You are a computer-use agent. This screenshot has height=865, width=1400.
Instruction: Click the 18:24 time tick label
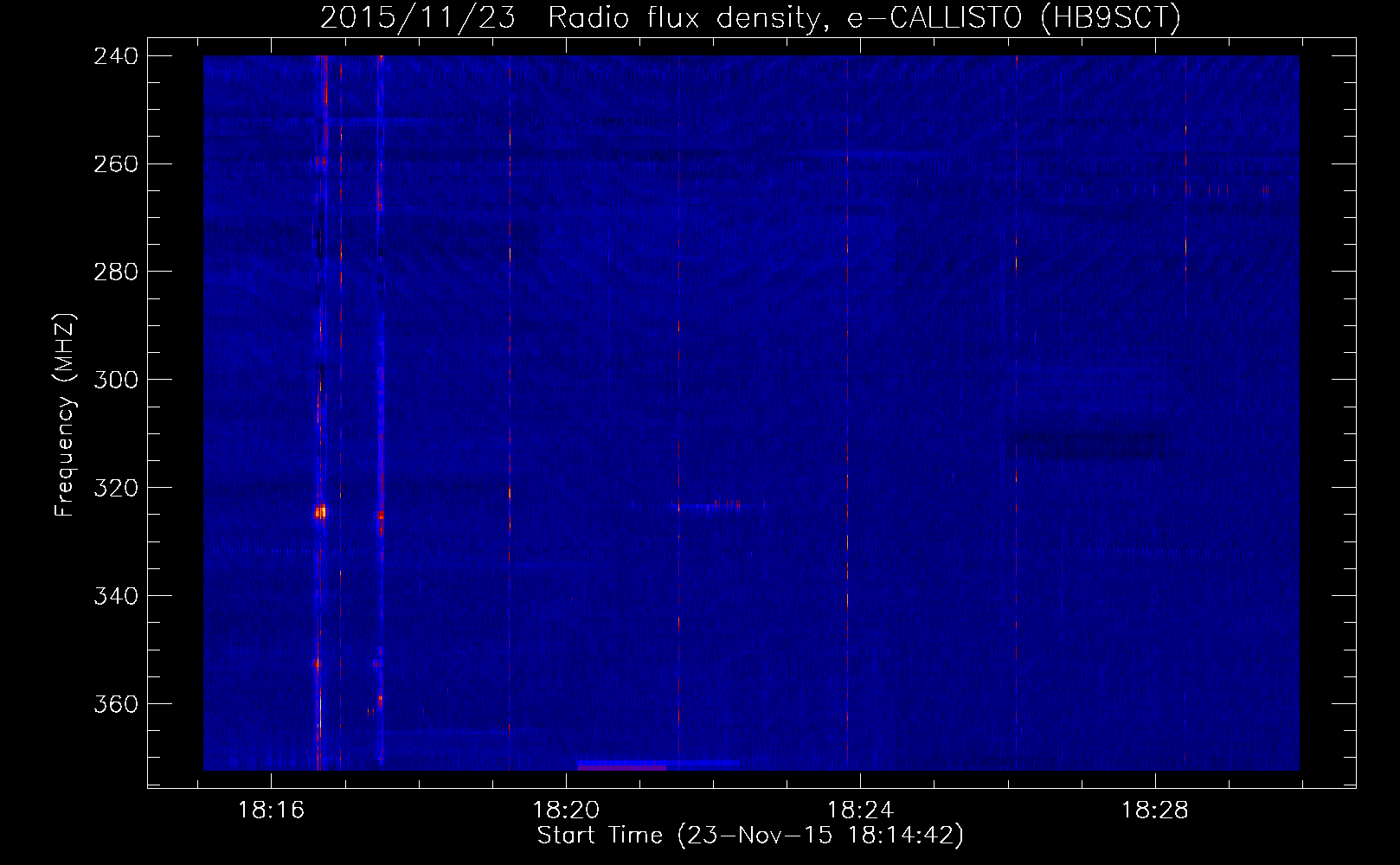(860, 811)
